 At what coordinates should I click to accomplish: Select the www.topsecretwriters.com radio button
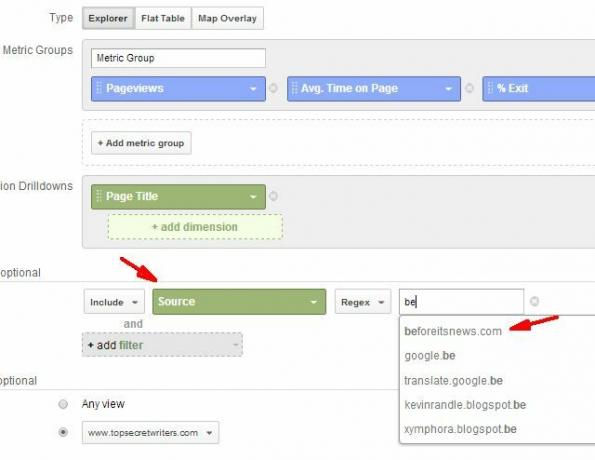tap(63, 432)
